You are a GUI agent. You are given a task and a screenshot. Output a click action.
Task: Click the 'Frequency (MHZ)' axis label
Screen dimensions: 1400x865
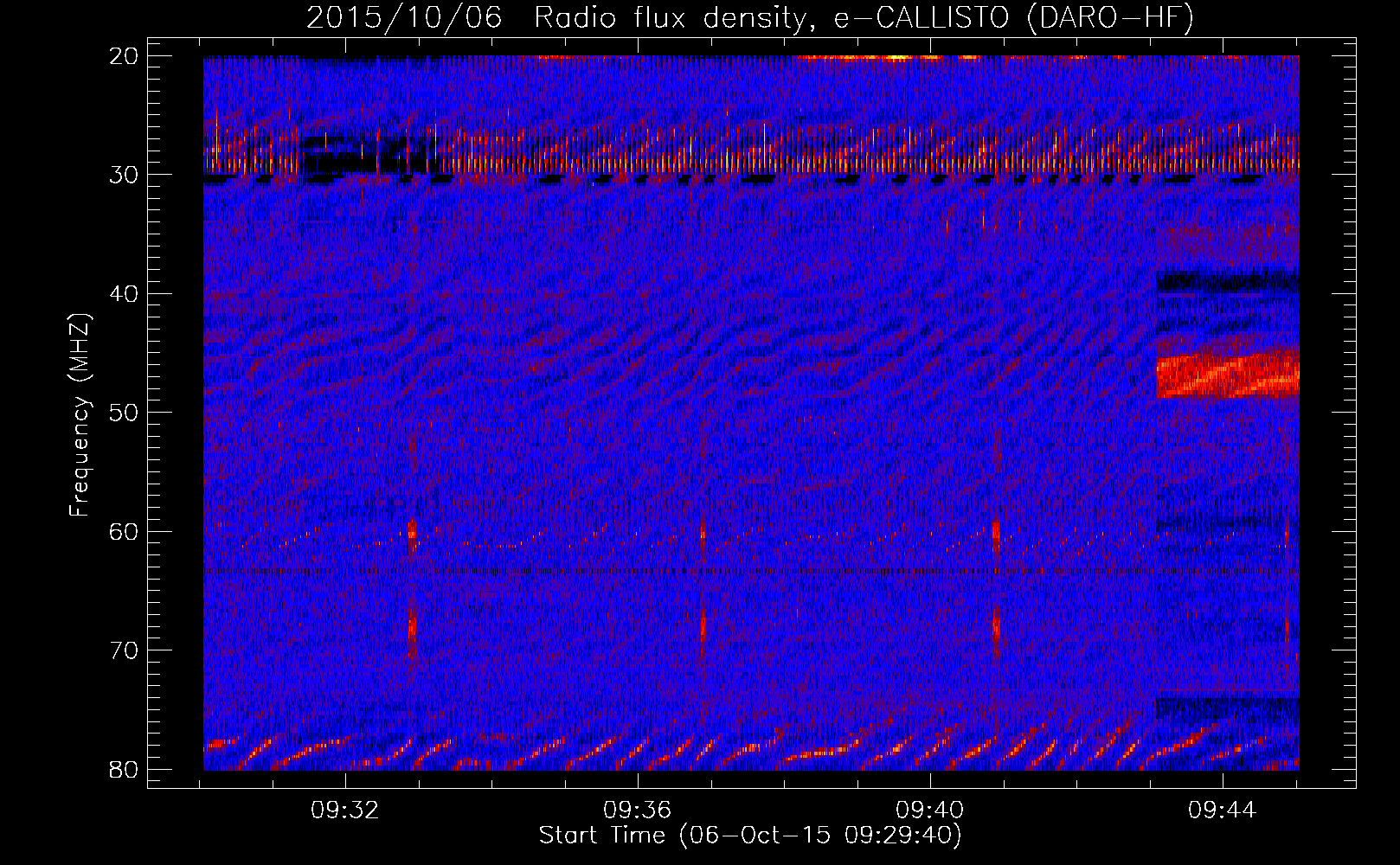pyautogui.click(x=79, y=414)
